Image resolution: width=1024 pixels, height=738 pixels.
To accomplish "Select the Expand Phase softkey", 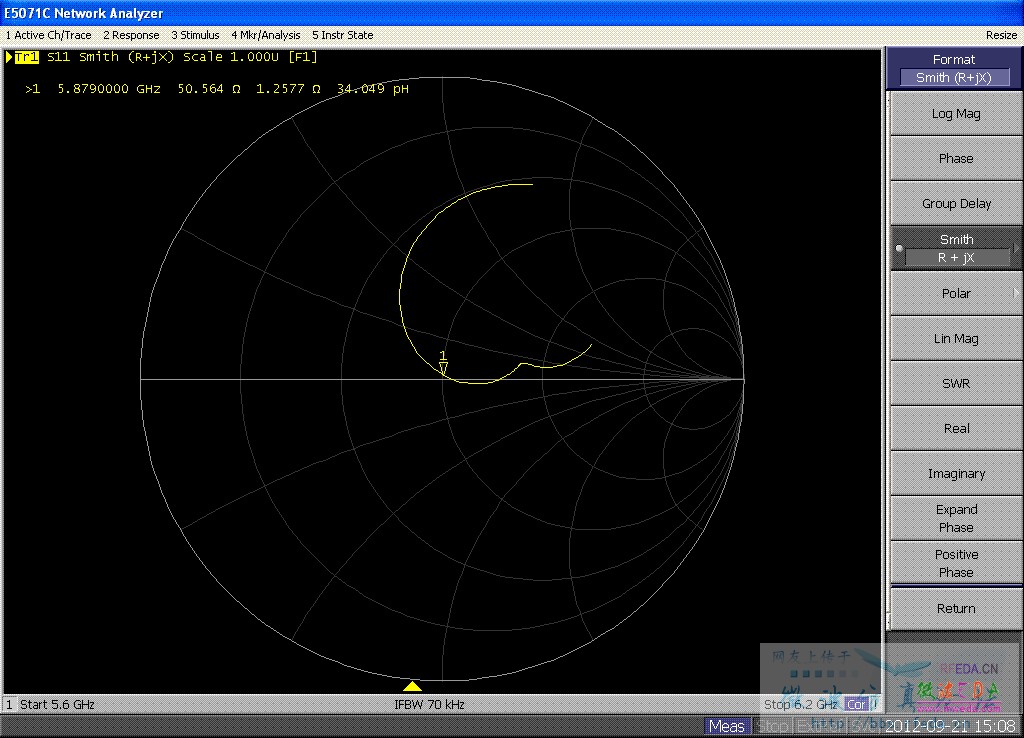I will pyautogui.click(x=956, y=518).
